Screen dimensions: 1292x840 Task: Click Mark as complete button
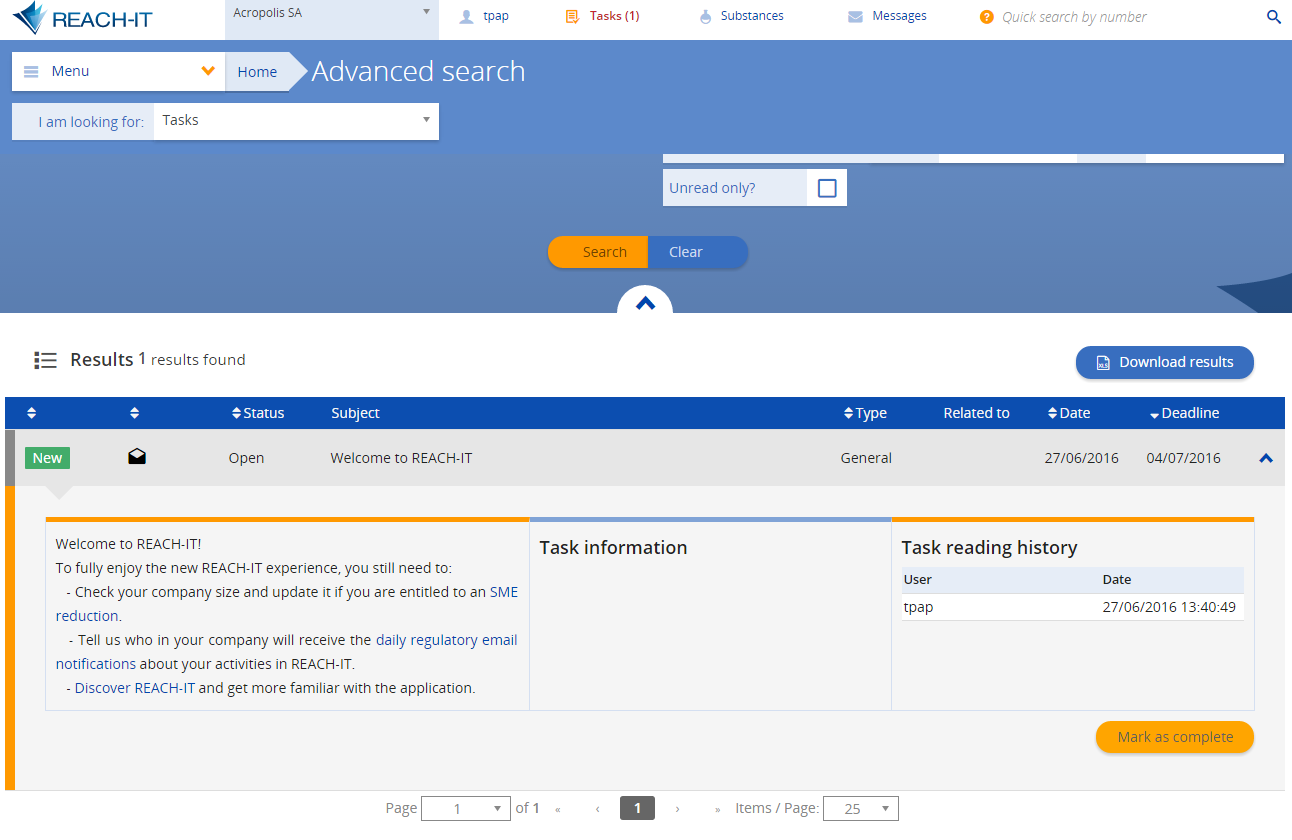pyautogui.click(x=1175, y=737)
